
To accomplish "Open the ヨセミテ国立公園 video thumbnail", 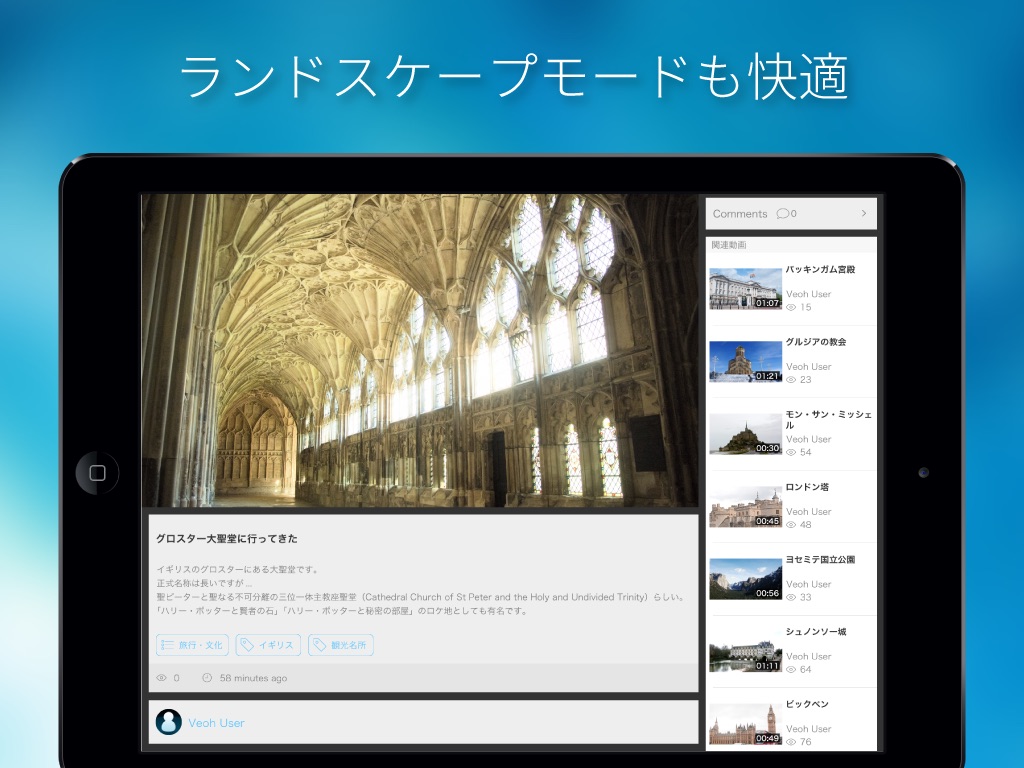I will 745,579.
